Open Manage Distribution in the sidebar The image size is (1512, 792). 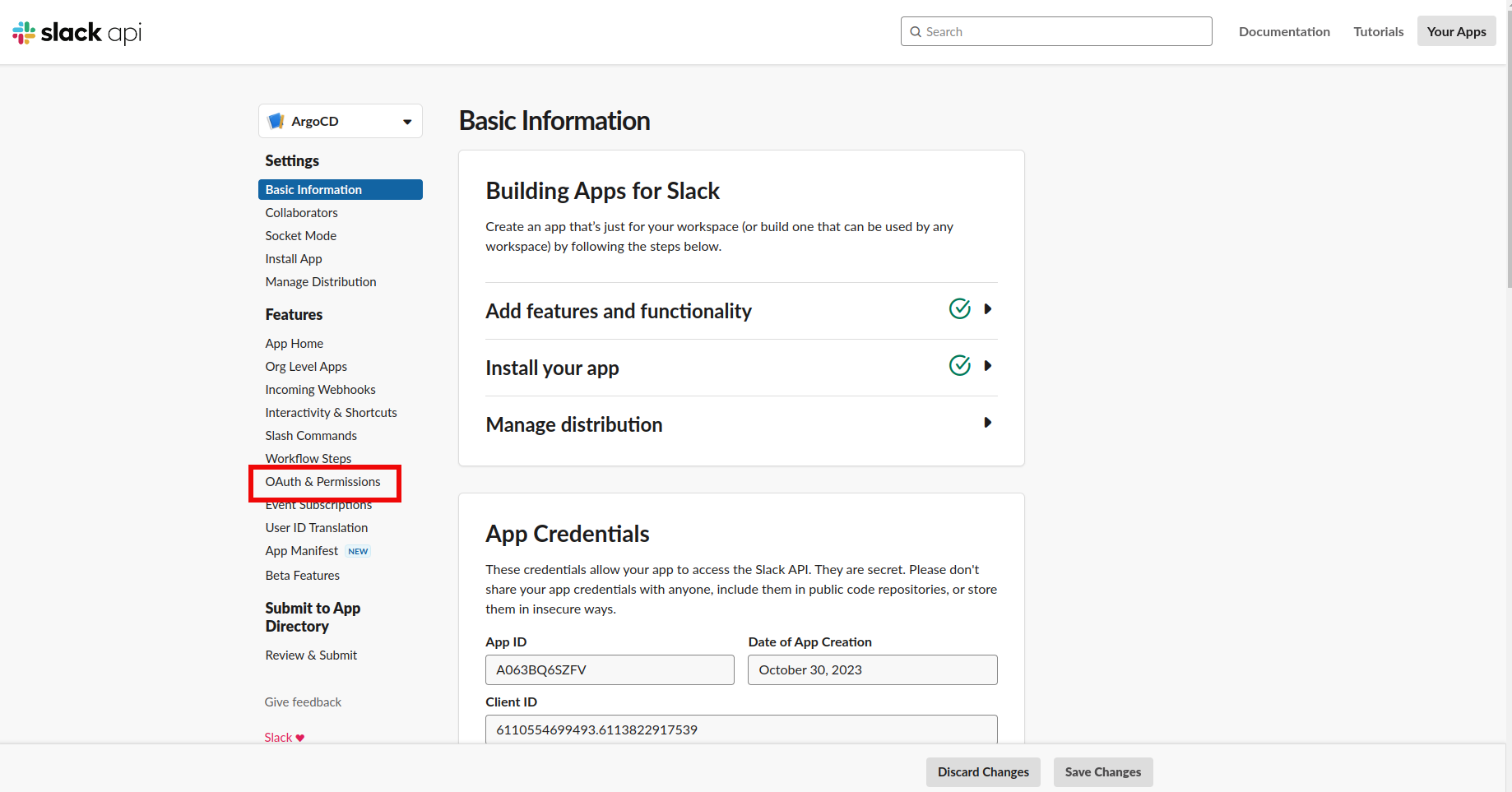pyautogui.click(x=321, y=282)
